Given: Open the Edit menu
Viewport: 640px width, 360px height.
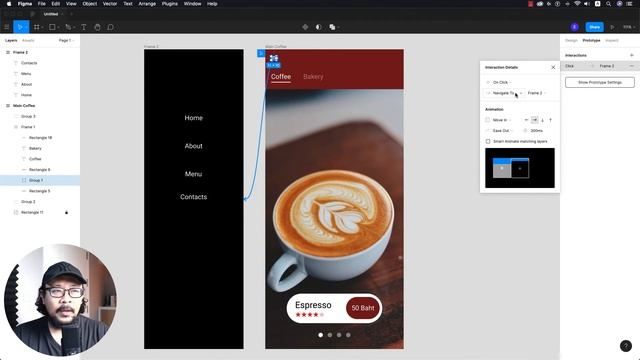Looking at the screenshot, I should point(56,4).
